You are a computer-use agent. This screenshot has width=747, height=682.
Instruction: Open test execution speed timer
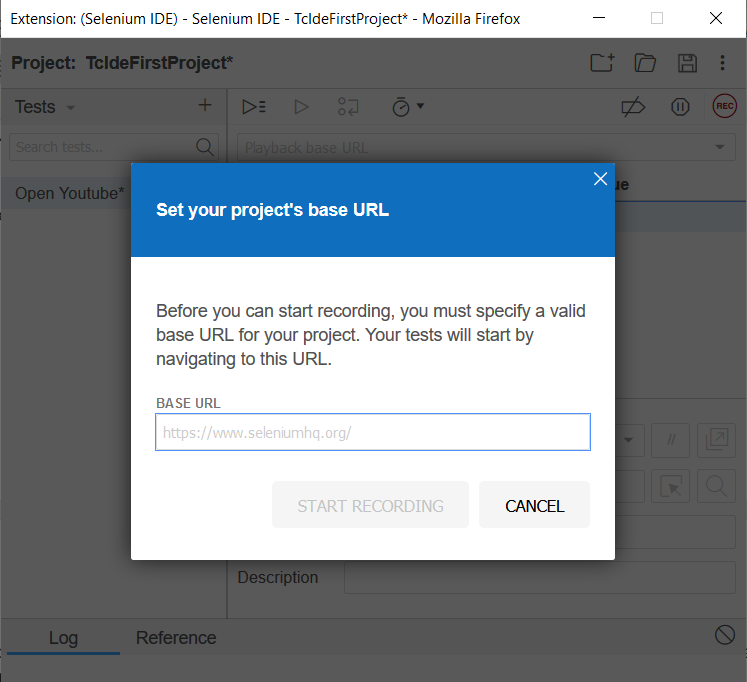(x=407, y=107)
